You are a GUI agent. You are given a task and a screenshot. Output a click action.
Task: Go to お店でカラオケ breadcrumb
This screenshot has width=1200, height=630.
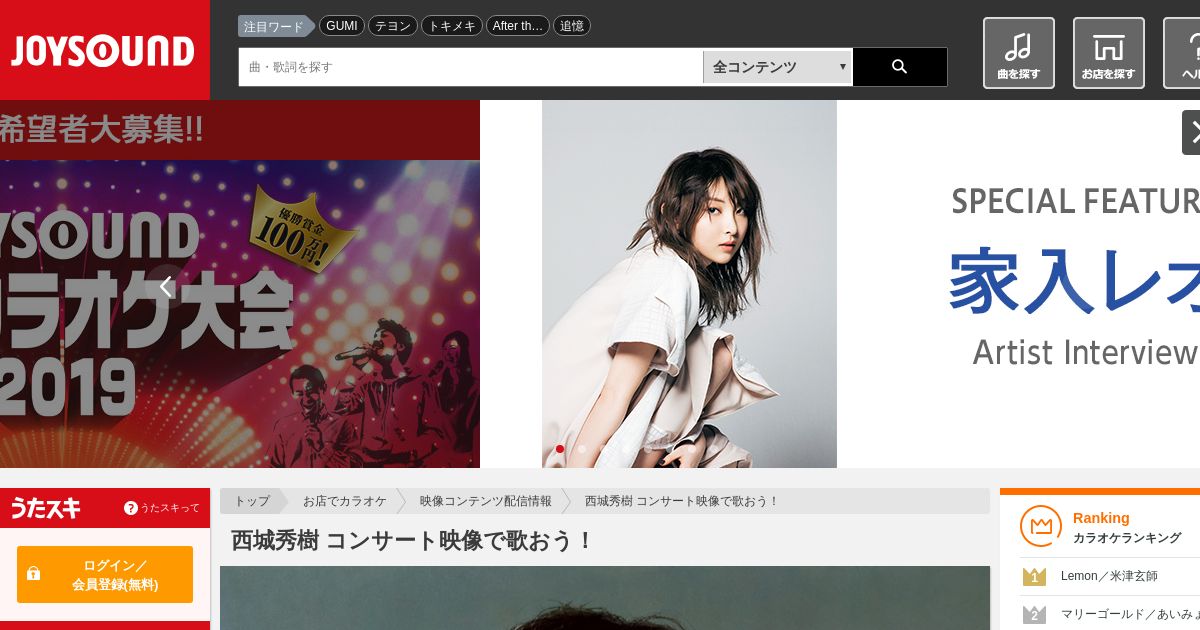click(345, 501)
